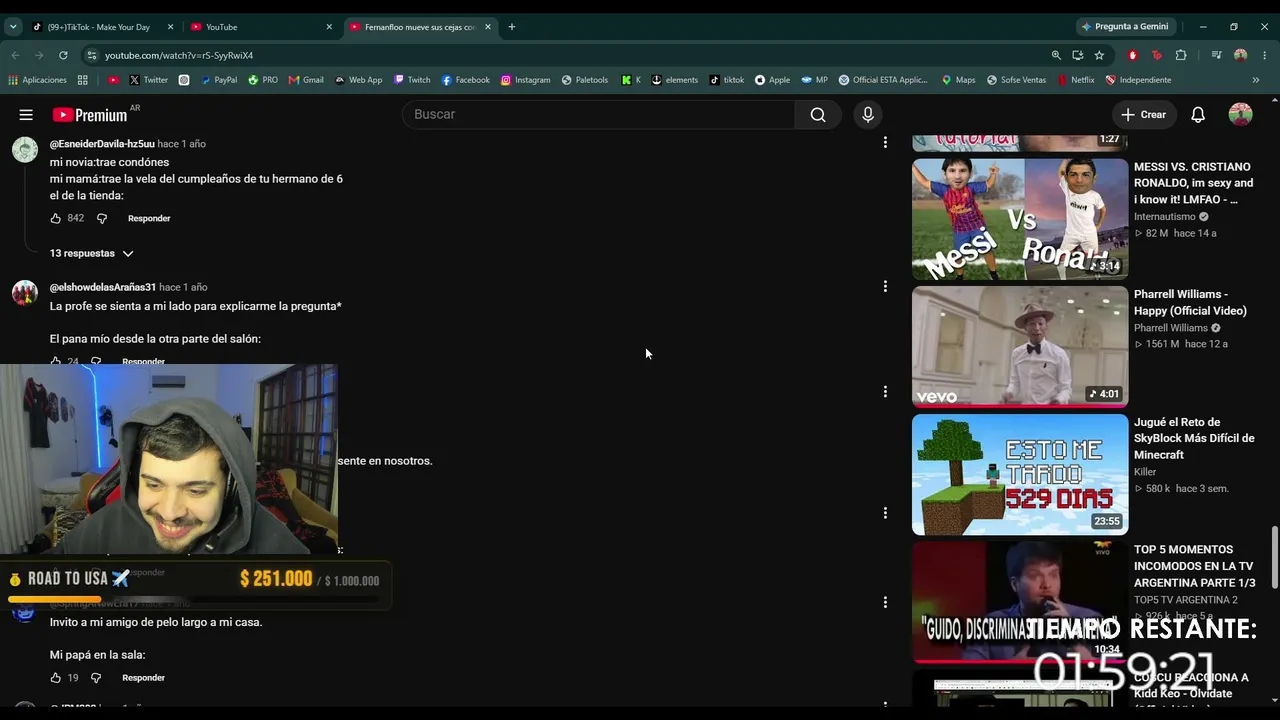Like the comment by @EsneiderDavila-hz5uu
Viewport: 1280px width, 720px height.
[x=56, y=218]
